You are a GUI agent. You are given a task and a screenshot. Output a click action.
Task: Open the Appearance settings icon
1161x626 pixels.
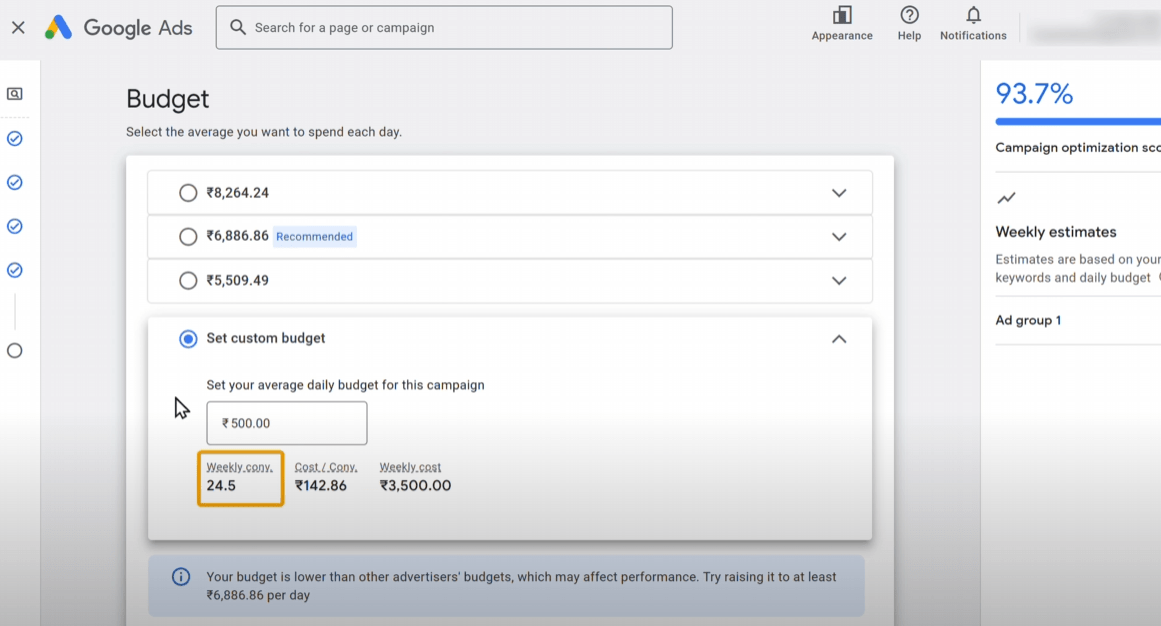coord(842,16)
